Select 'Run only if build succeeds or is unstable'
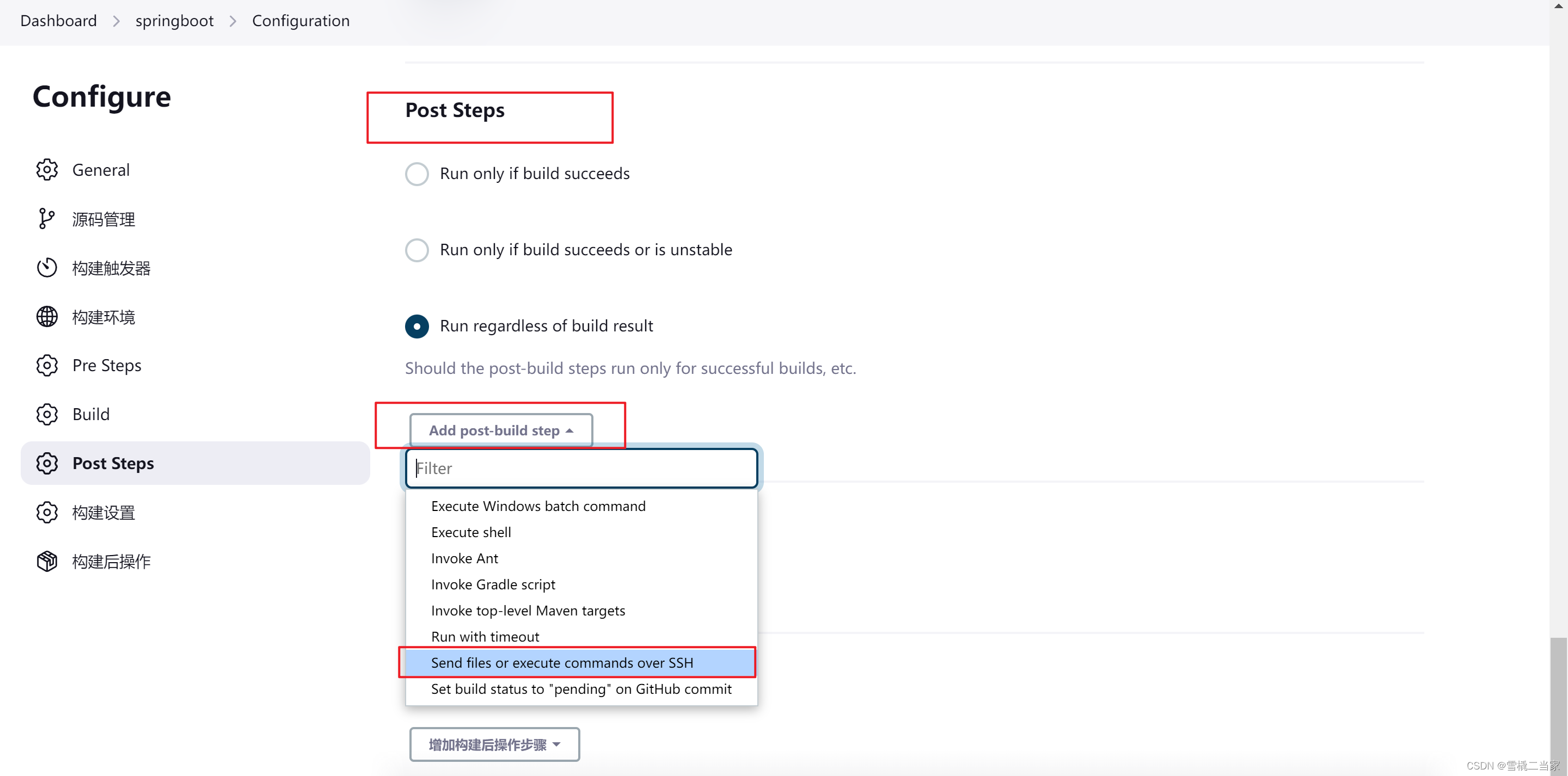 point(416,249)
